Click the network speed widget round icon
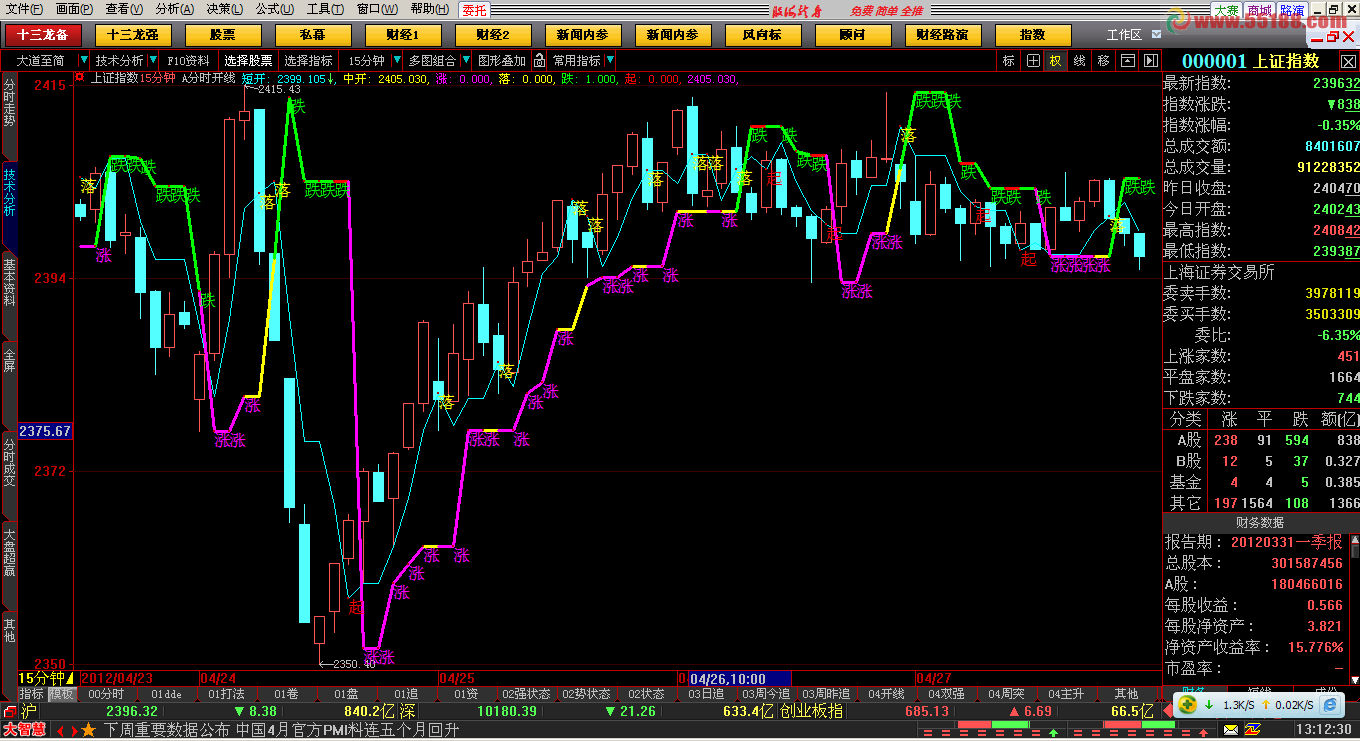Screen dimensions: 1360x741 (x=1187, y=704)
